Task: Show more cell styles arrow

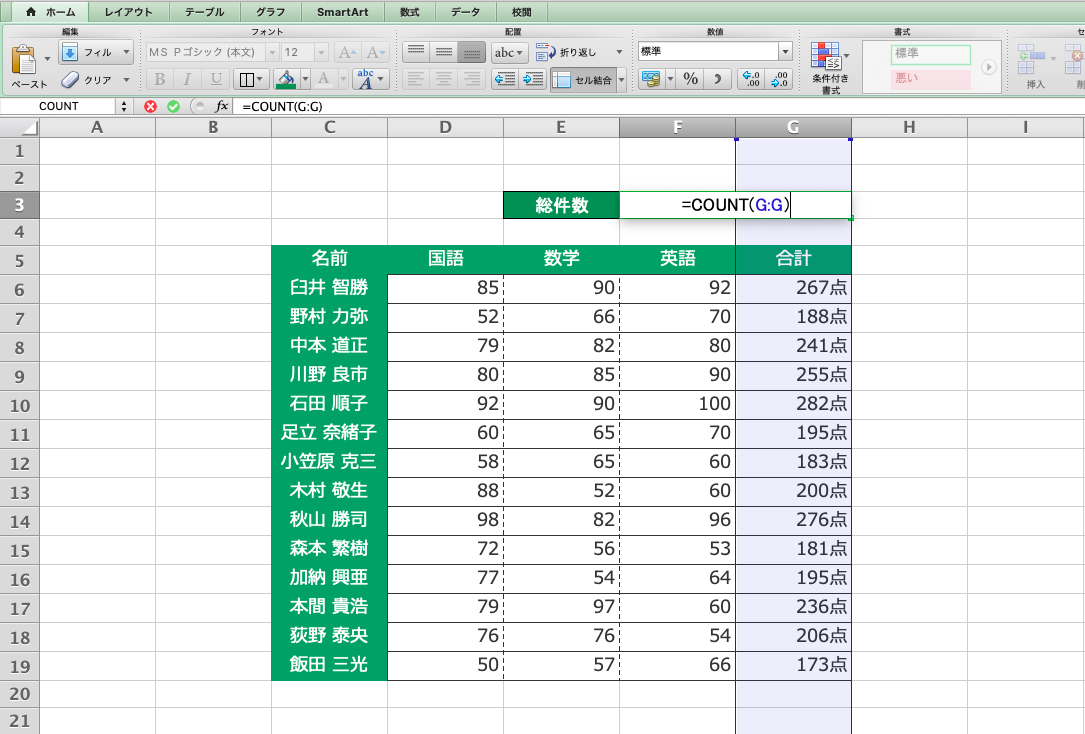Action: (x=989, y=67)
